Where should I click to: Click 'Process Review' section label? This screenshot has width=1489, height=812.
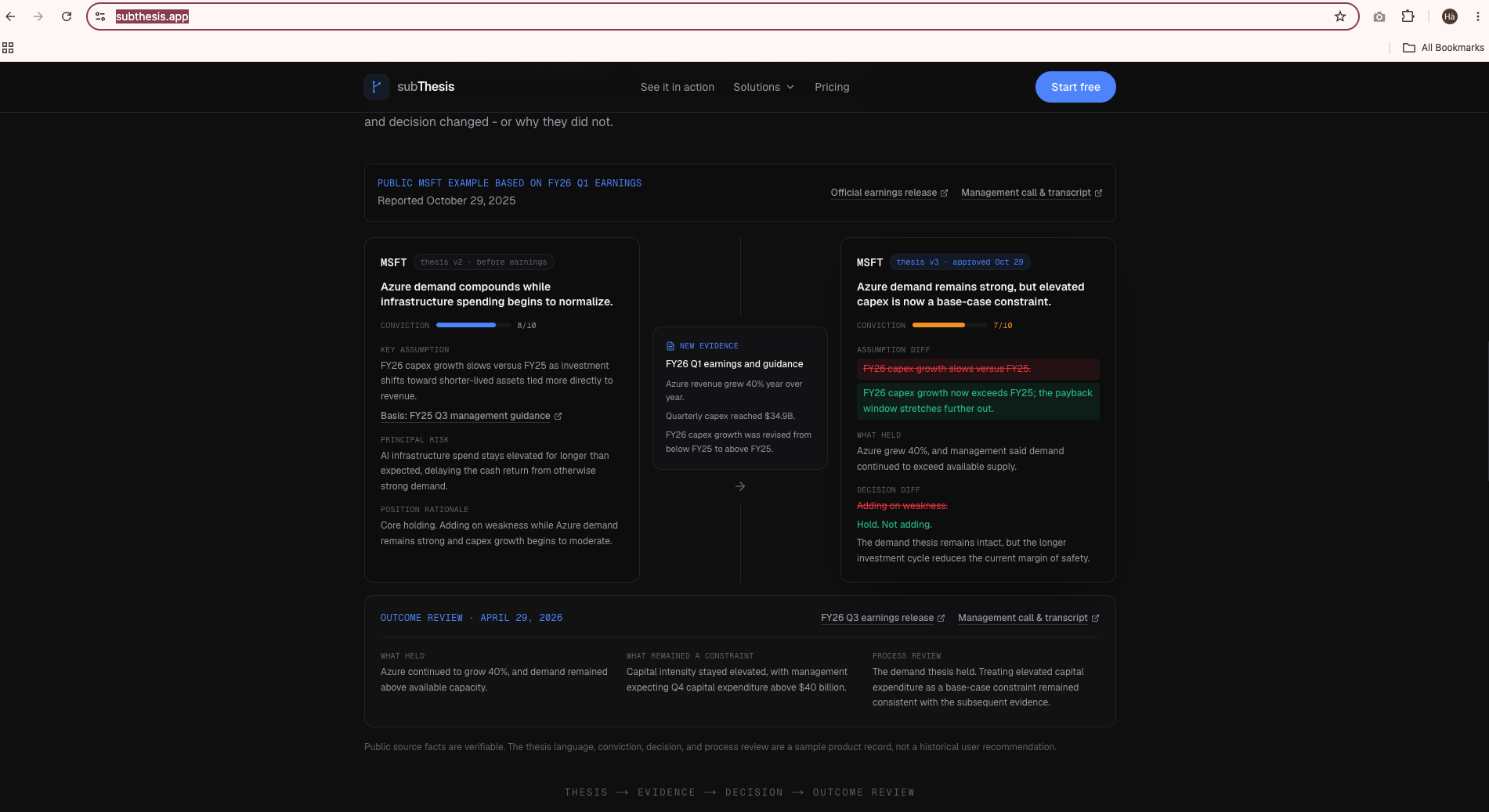[x=906, y=656]
